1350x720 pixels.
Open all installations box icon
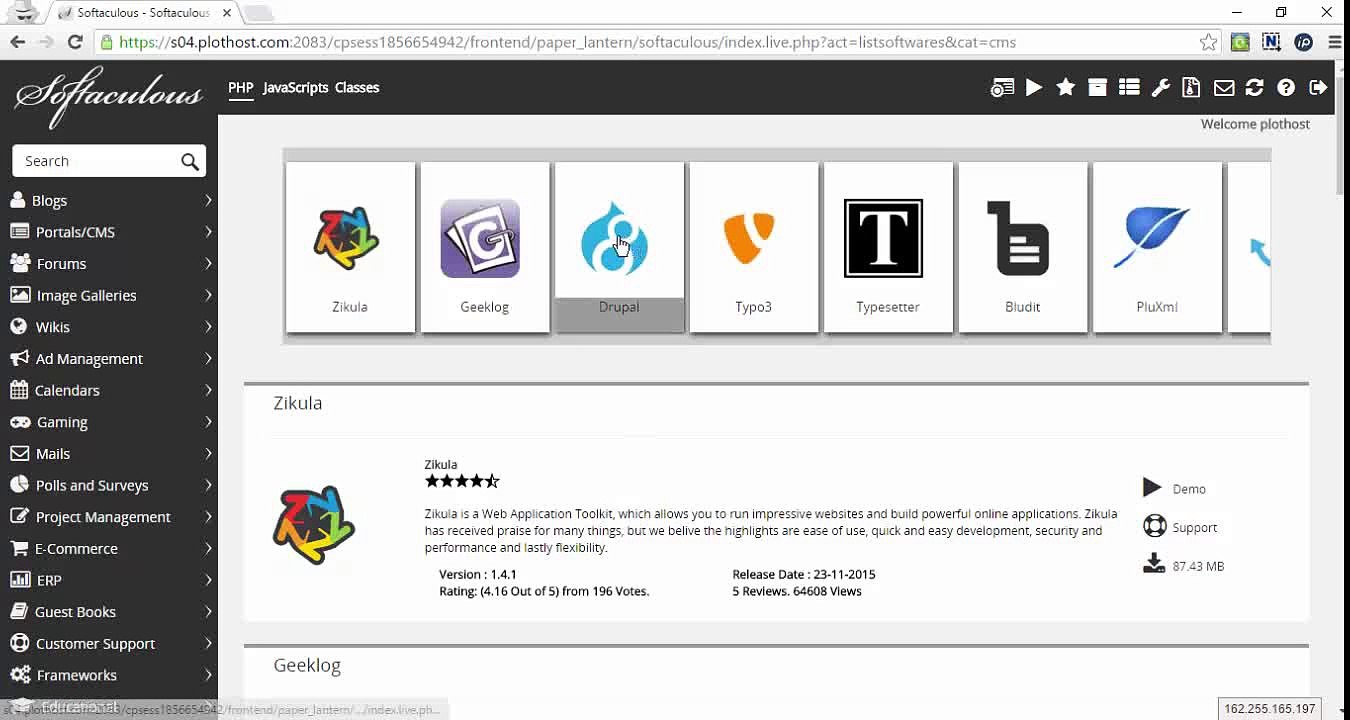(1097, 88)
